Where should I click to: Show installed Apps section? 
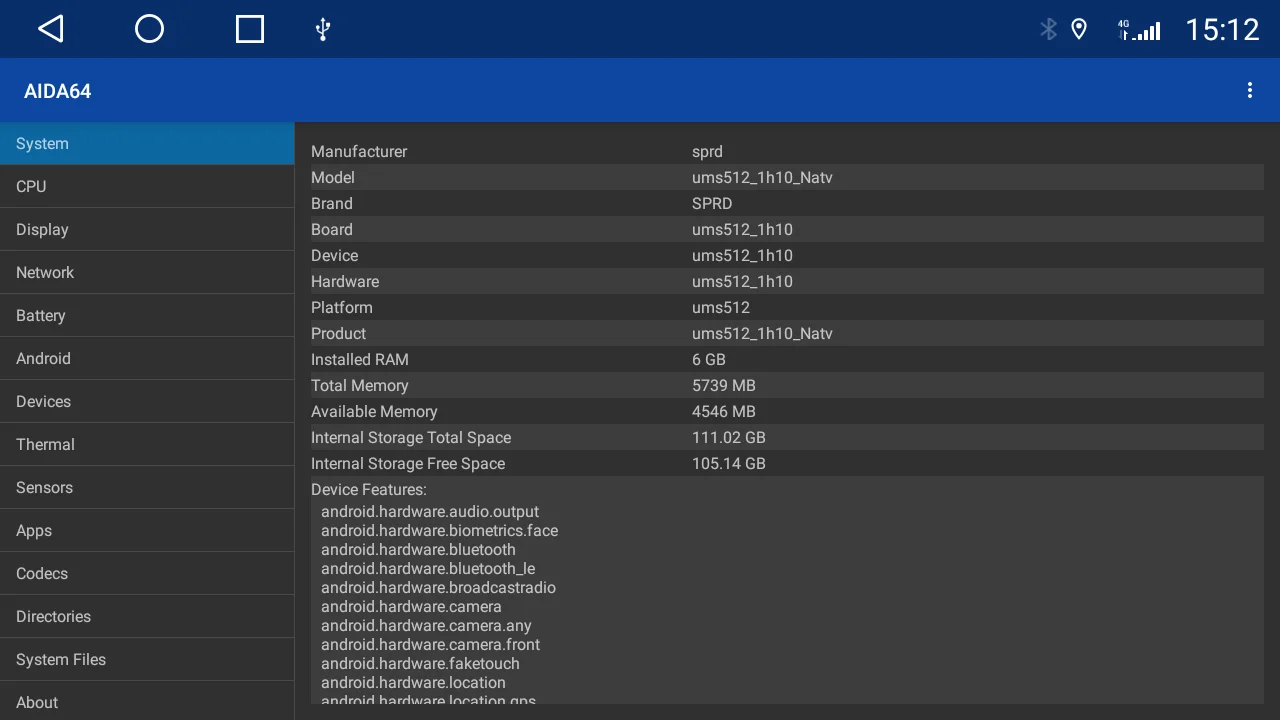[x=147, y=531]
